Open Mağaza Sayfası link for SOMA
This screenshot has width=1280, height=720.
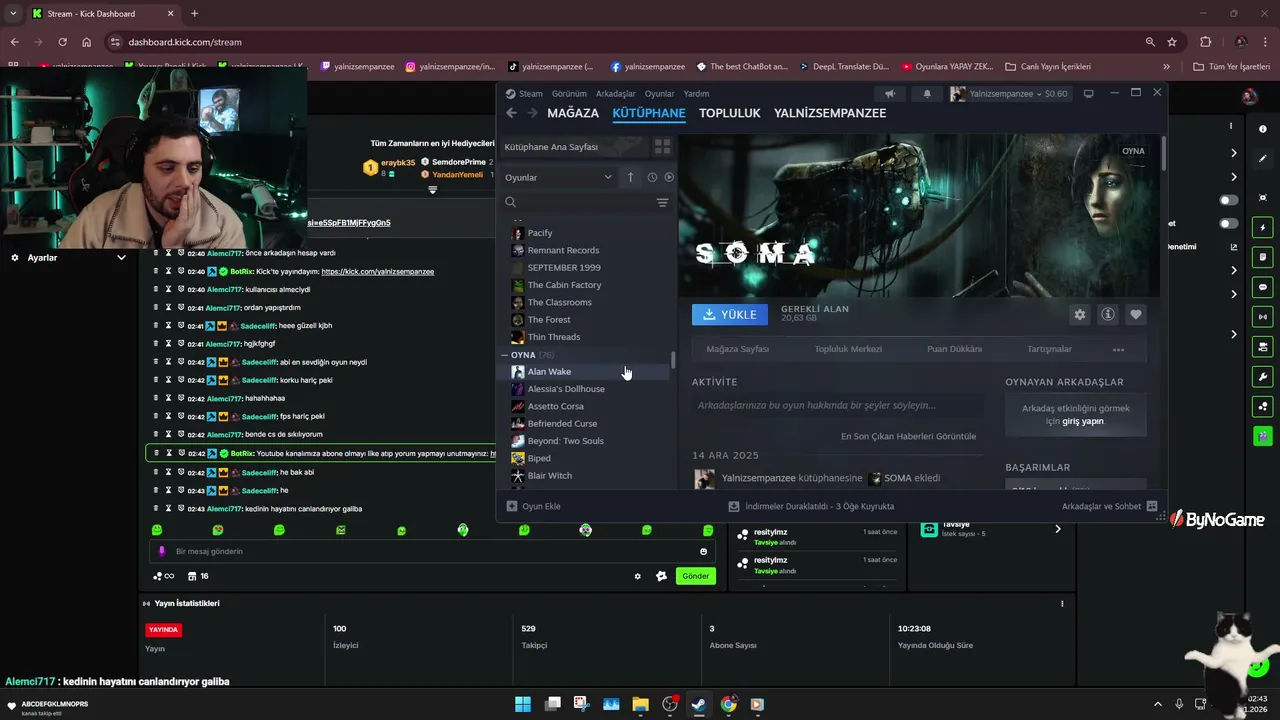tap(738, 349)
